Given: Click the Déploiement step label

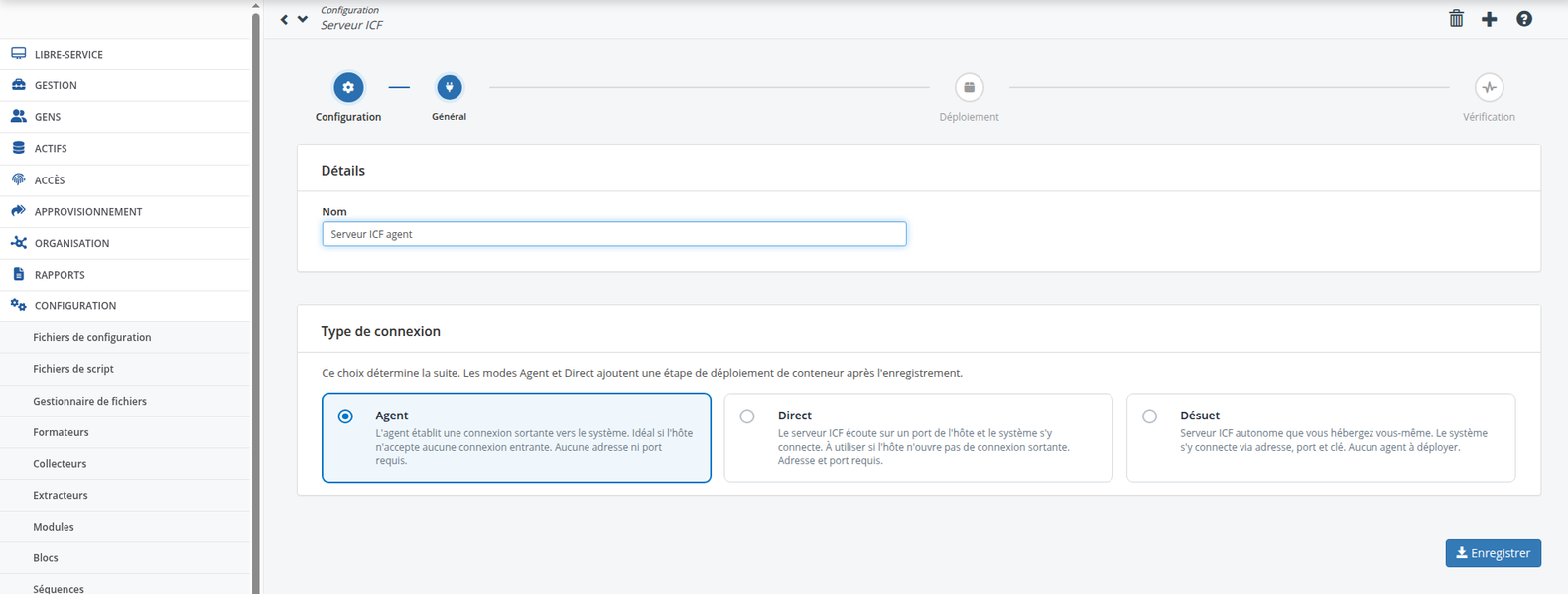Looking at the screenshot, I should coord(969,117).
